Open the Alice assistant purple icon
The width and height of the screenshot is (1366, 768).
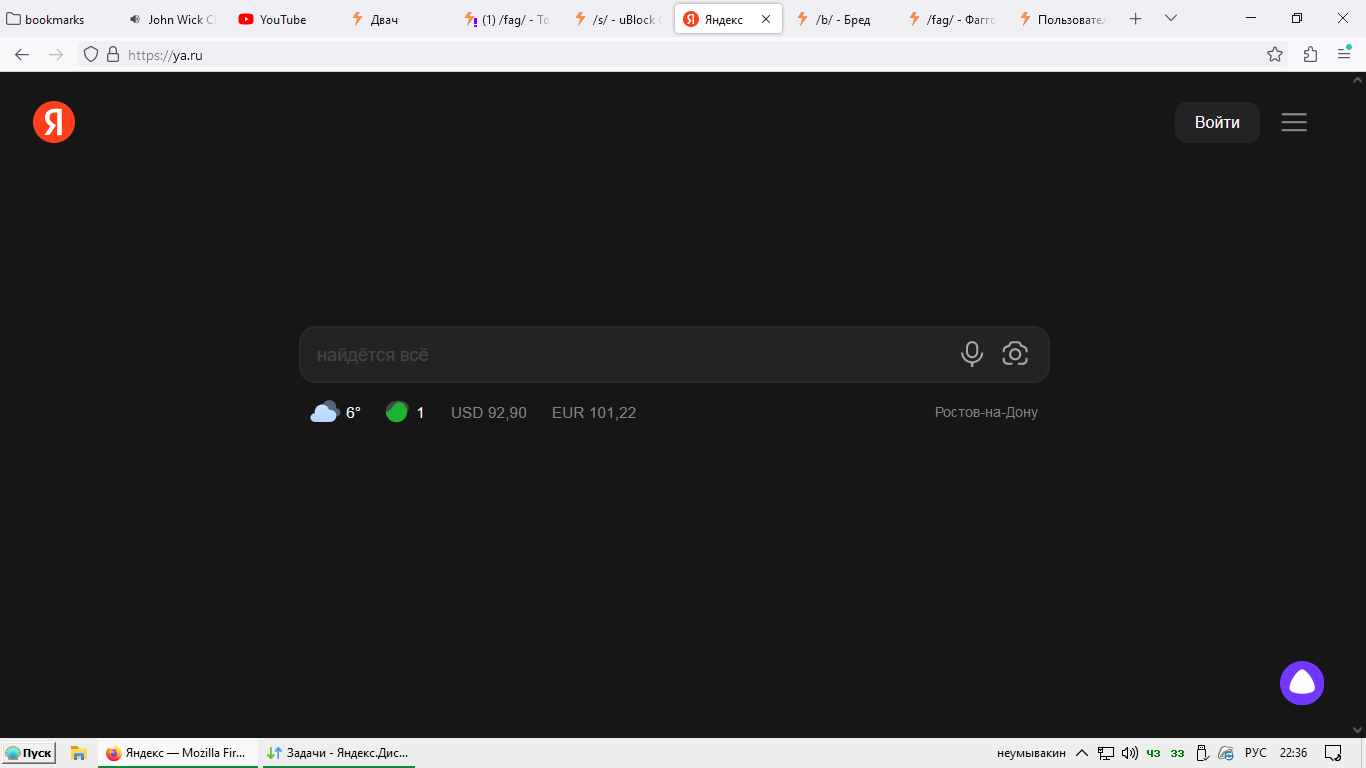(1301, 683)
